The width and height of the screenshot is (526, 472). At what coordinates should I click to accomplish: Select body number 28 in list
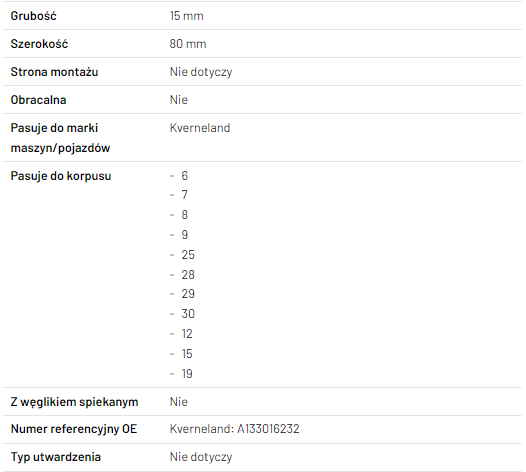pos(188,275)
